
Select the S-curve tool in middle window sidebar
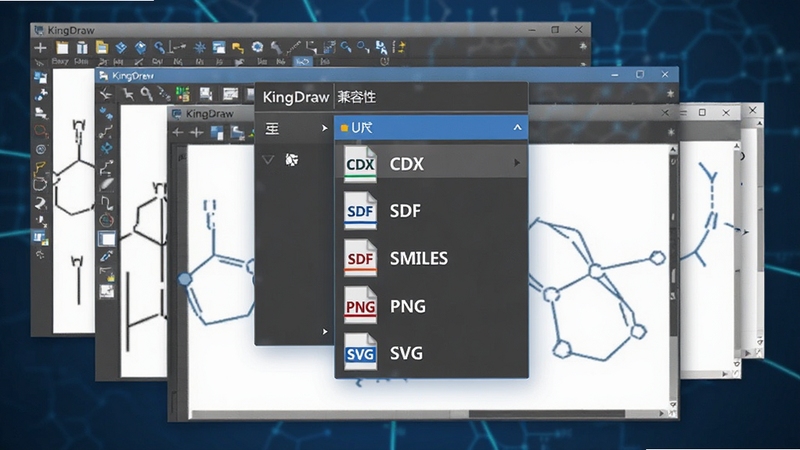coord(106,203)
